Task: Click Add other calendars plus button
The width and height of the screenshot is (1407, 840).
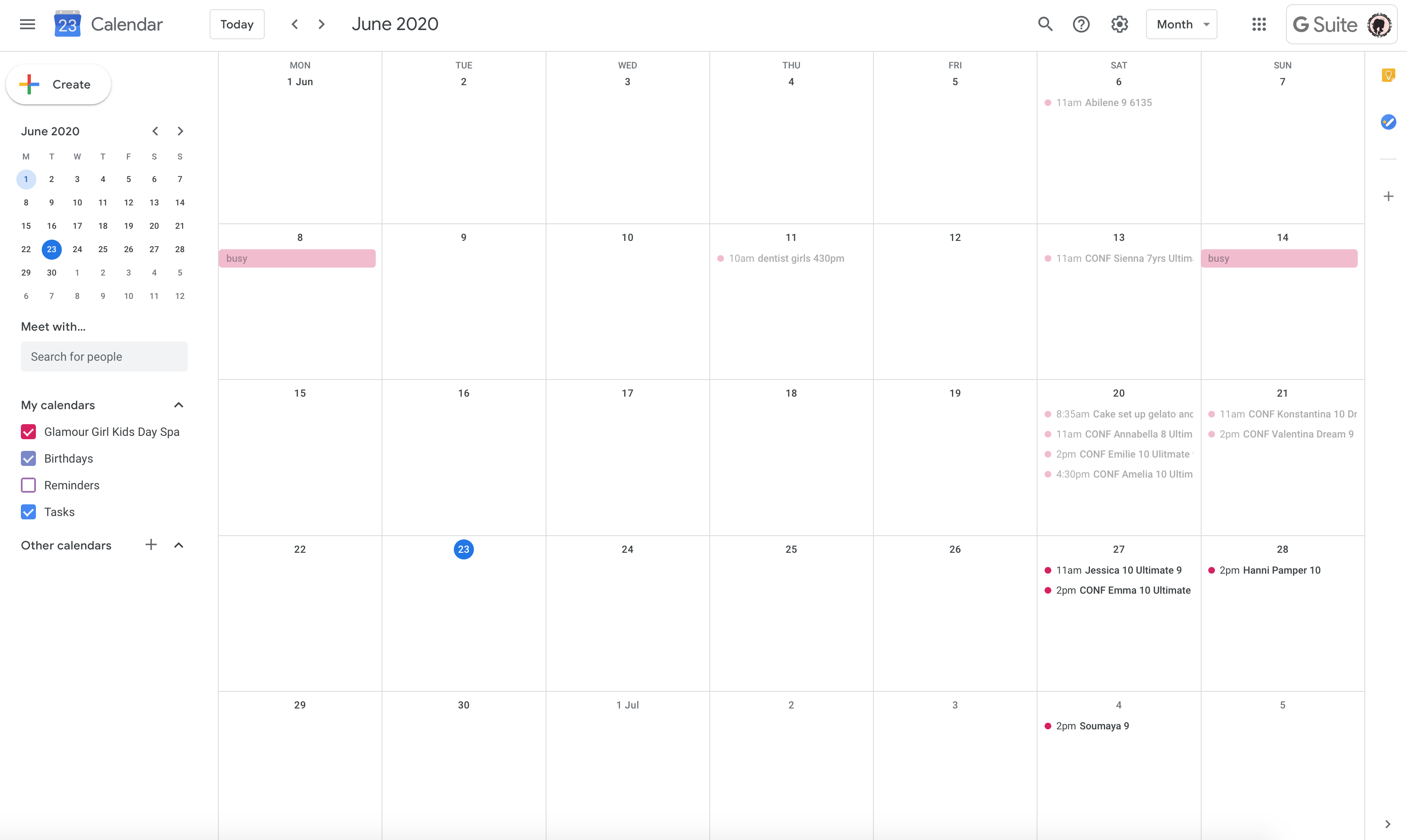Action: coord(150,545)
